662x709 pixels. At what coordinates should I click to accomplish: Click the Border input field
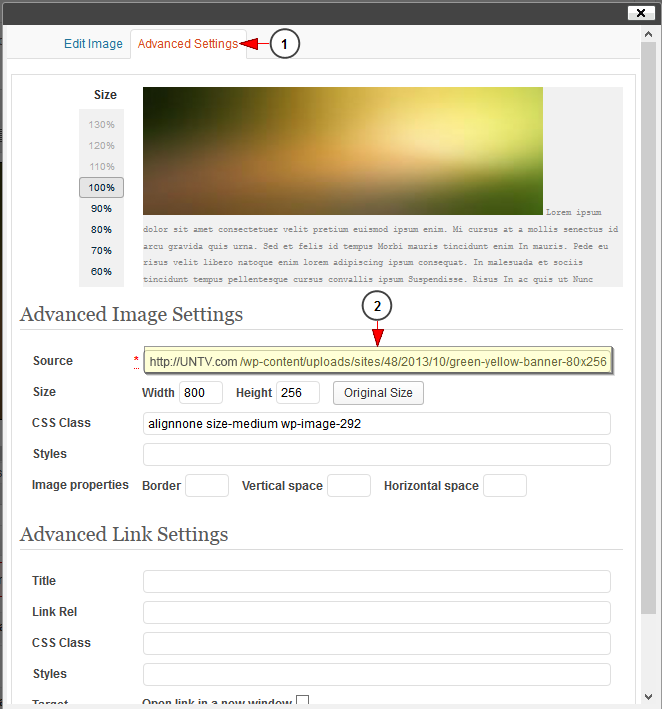click(207, 486)
